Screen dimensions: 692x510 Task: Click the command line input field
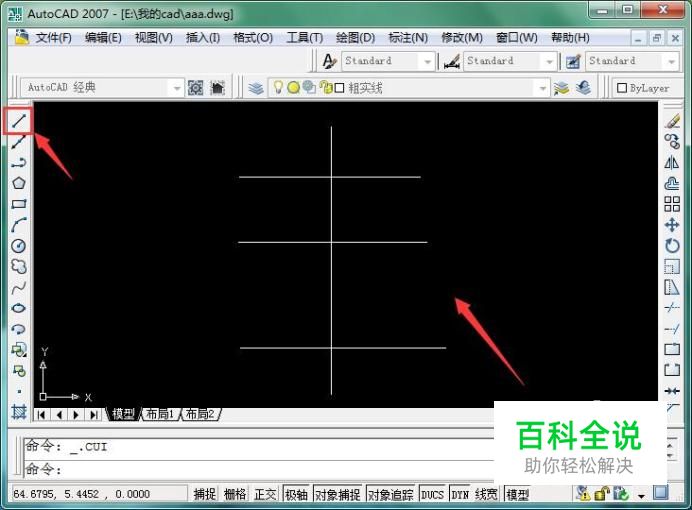[x=259, y=469]
